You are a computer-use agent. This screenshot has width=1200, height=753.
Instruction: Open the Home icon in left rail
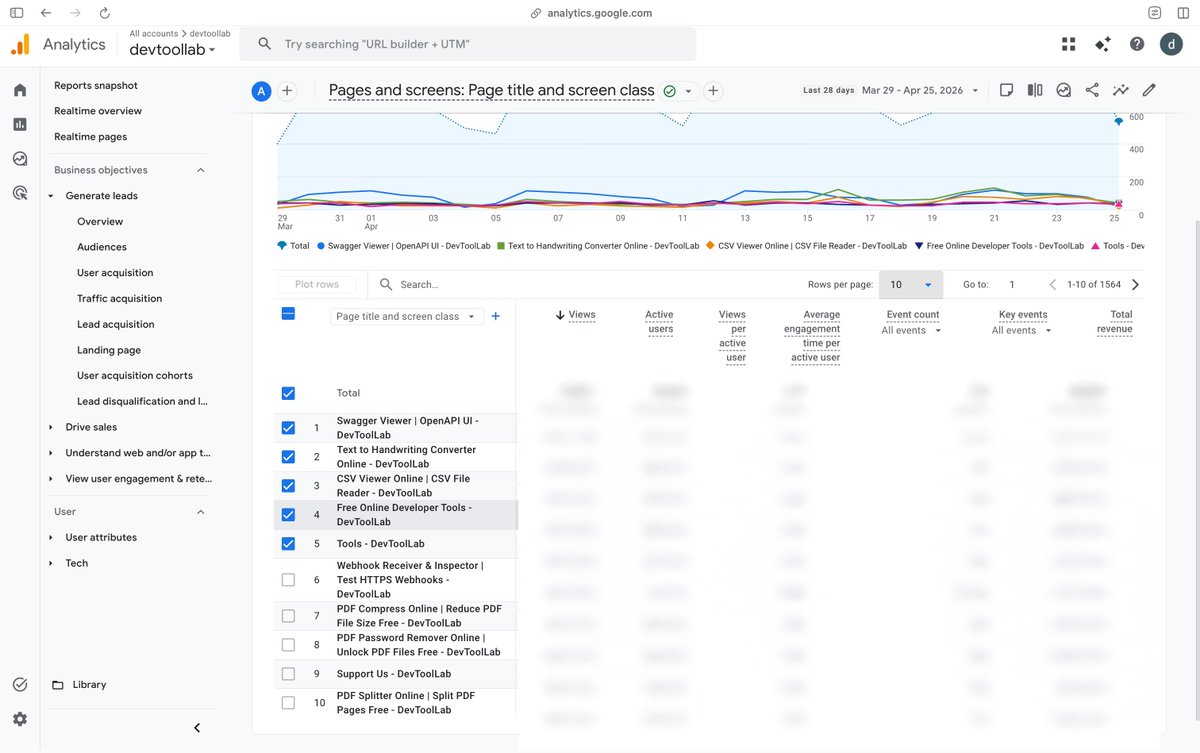[20, 90]
